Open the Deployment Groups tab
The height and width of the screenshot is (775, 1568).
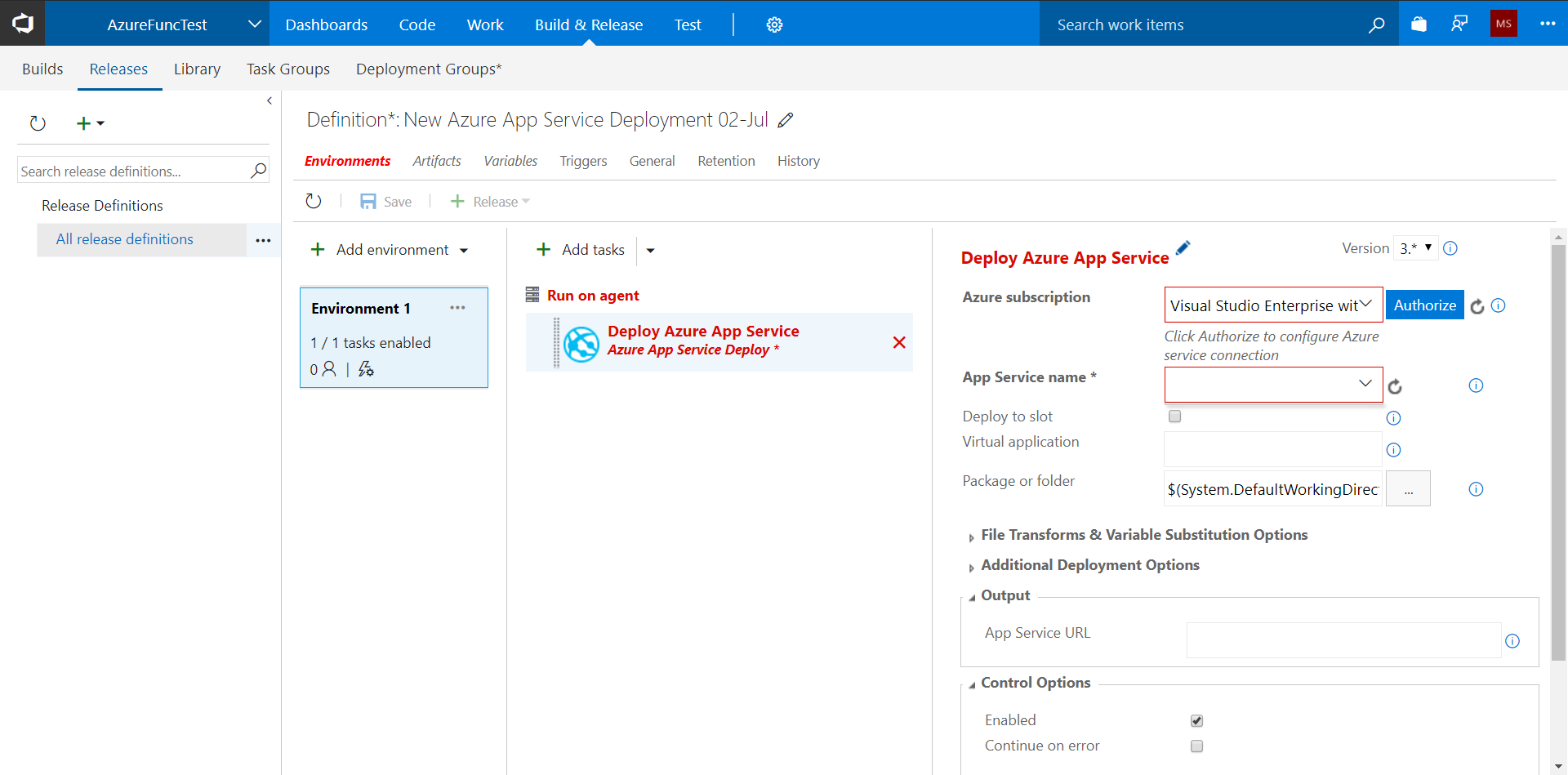click(x=429, y=69)
